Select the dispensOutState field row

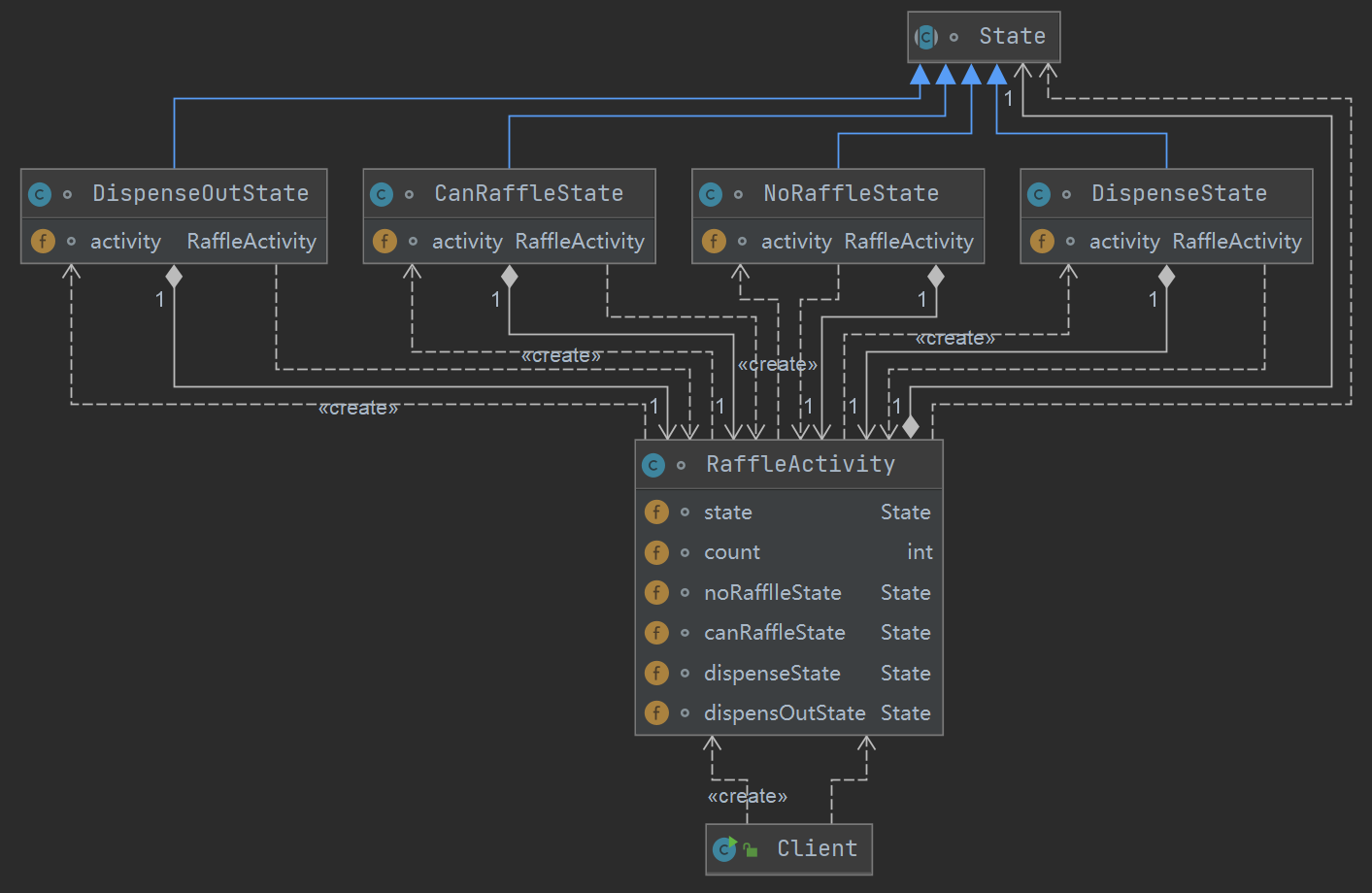pos(784,713)
